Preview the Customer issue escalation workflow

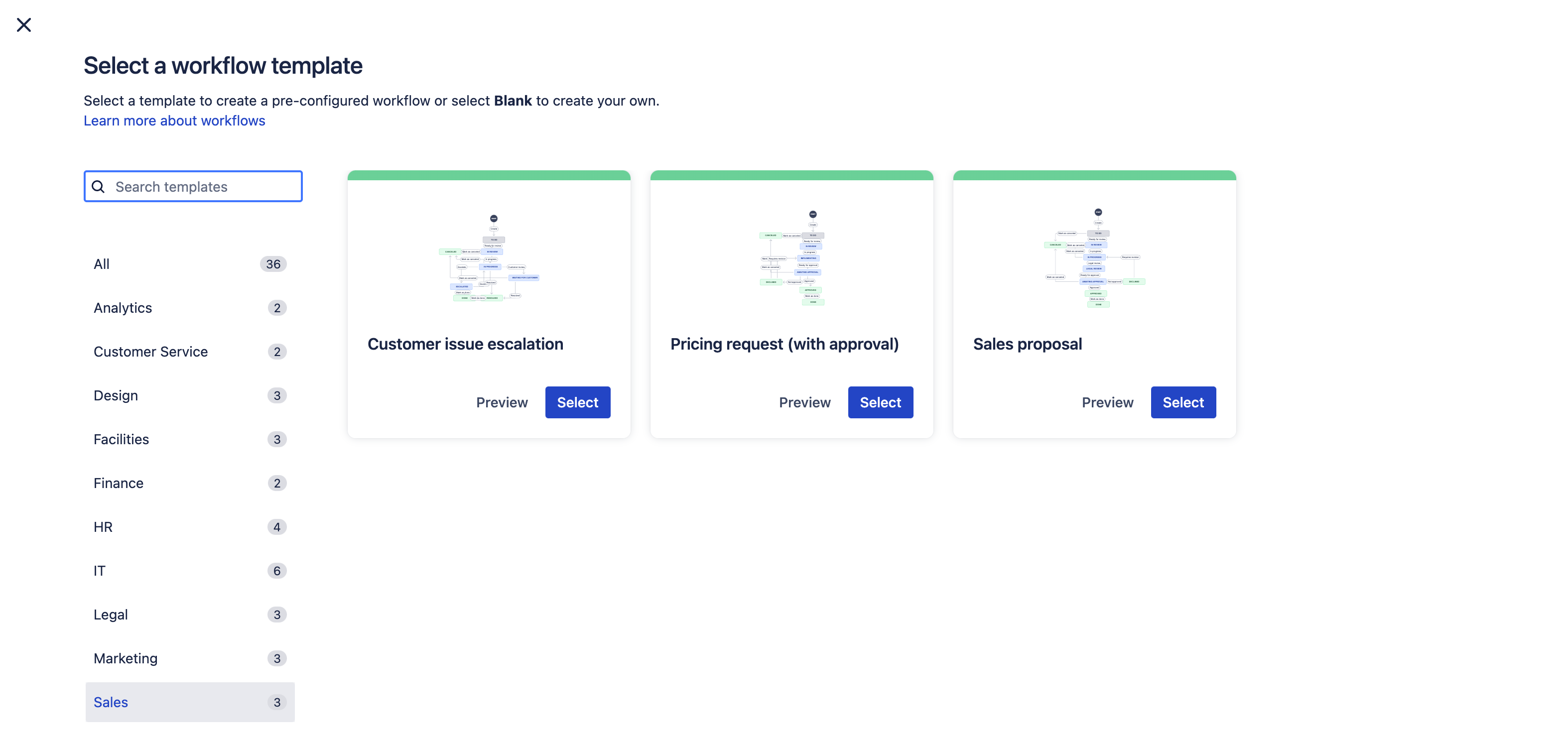[x=501, y=402]
